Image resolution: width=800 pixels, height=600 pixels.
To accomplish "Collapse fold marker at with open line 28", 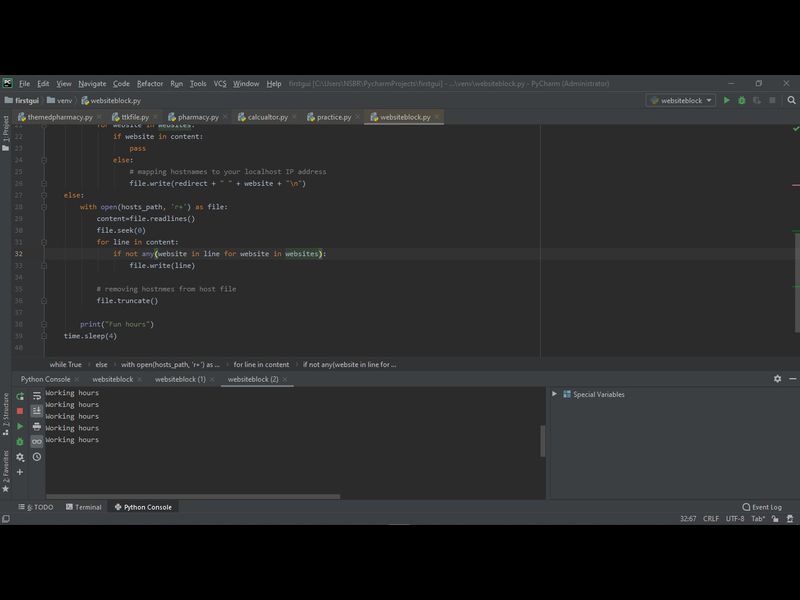I will tap(44, 207).
